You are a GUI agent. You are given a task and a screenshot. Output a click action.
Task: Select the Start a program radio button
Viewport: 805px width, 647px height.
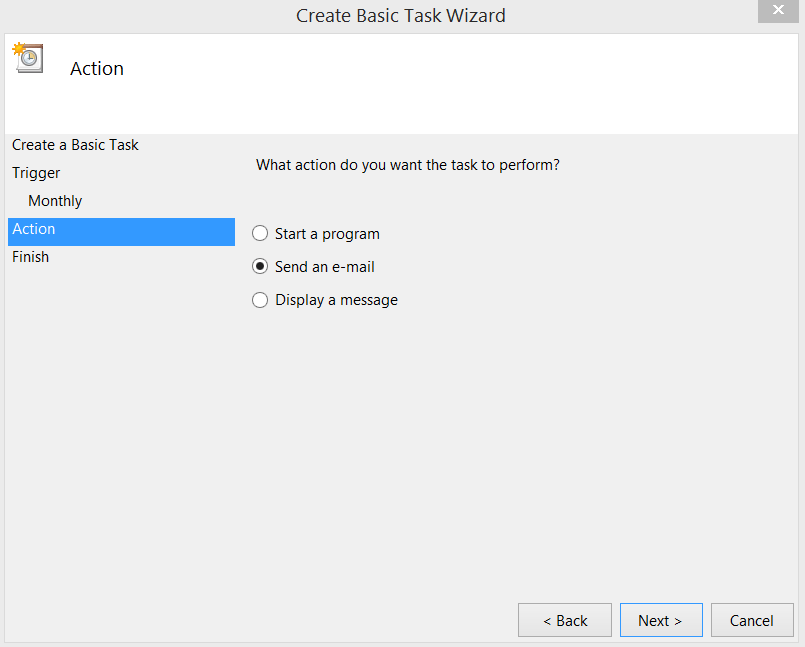260,234
